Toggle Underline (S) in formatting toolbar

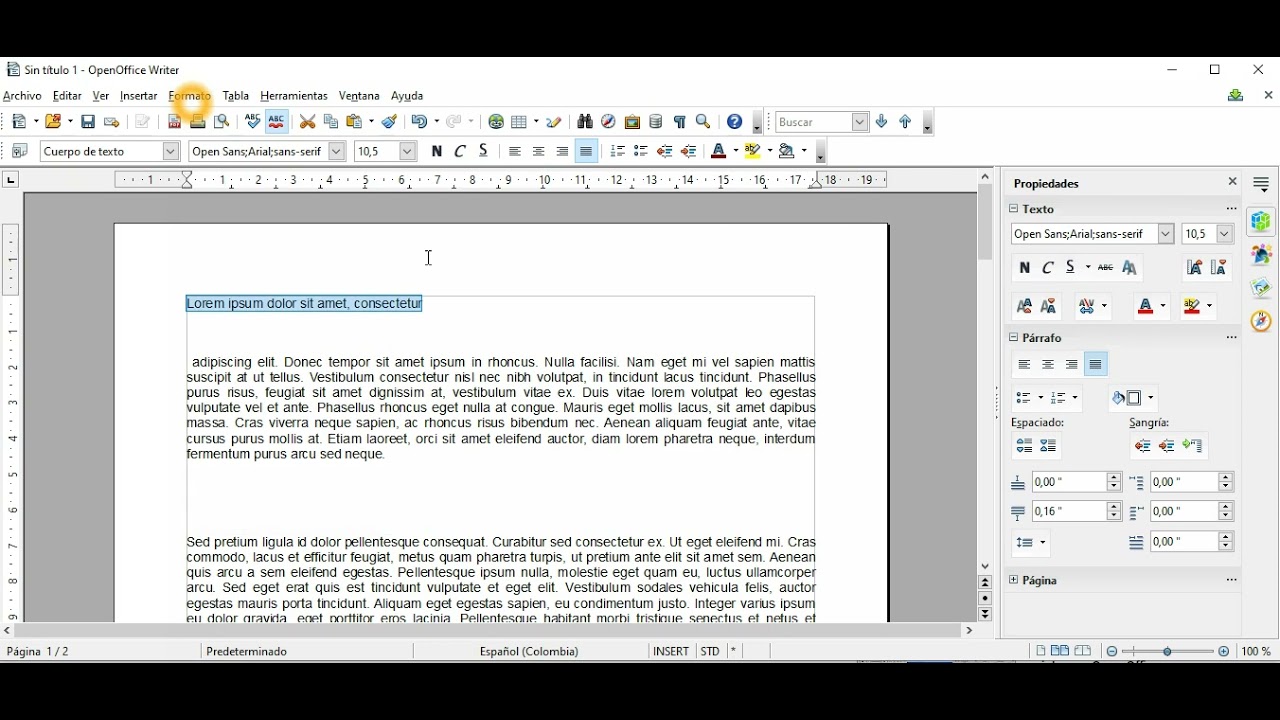point(485,152)
